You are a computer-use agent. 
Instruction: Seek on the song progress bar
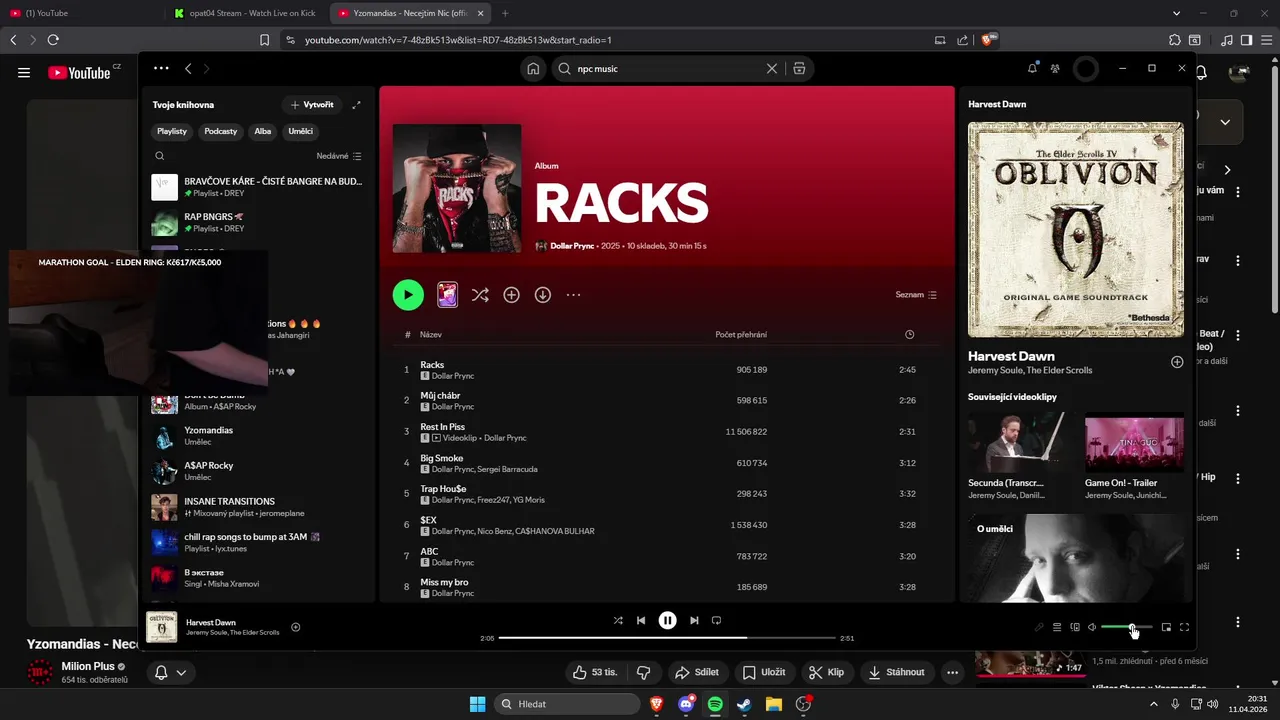point(667,638)
